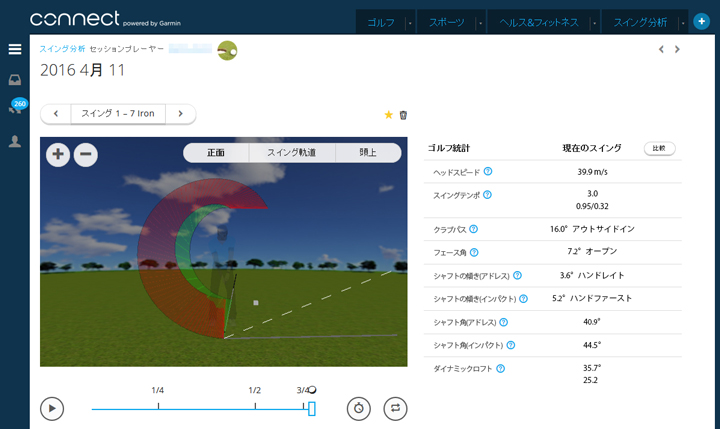This screenshot has height=429, width=720.
Task: Play the swing animation
Action: 52,408
